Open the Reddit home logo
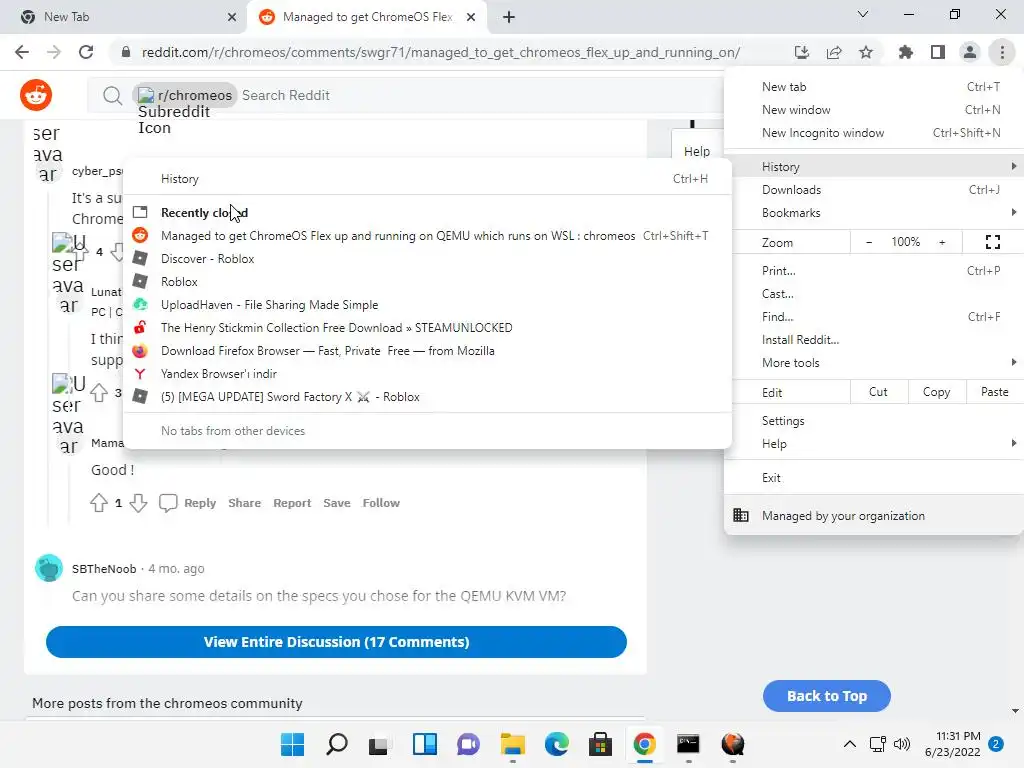1024x768 pixels. [x=36, y=95]
